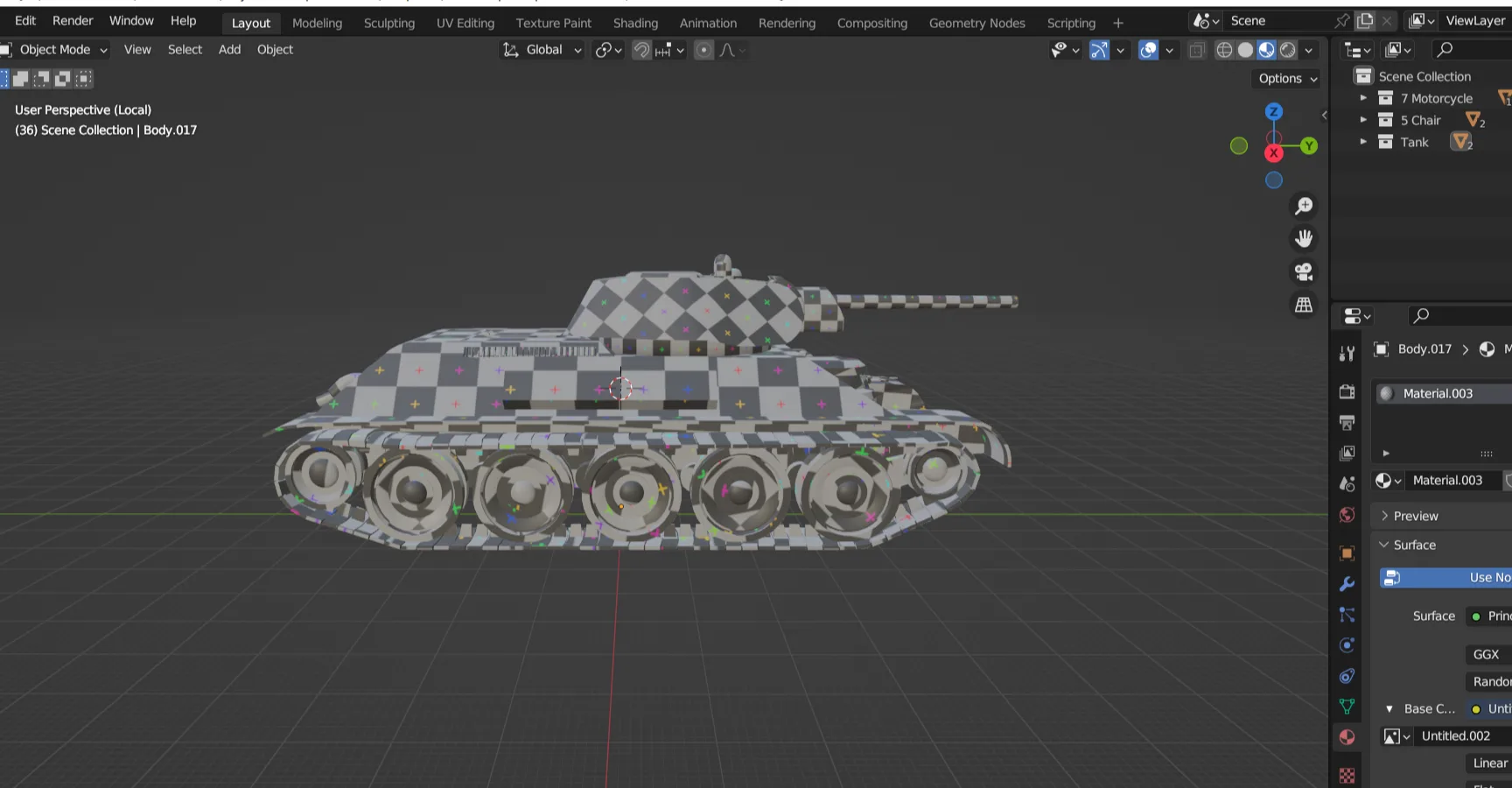Open the World properties globe tab

point(1347,515)
